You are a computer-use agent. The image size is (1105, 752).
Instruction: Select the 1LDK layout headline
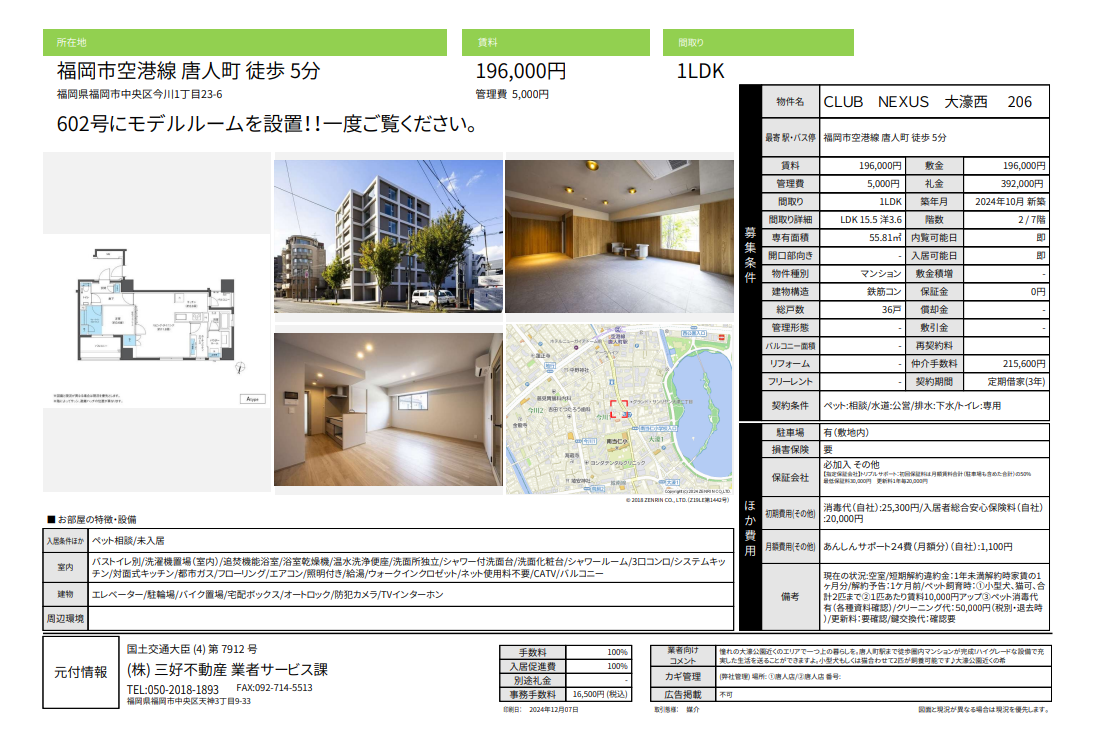pyautogui.click(x=700, y=71)
